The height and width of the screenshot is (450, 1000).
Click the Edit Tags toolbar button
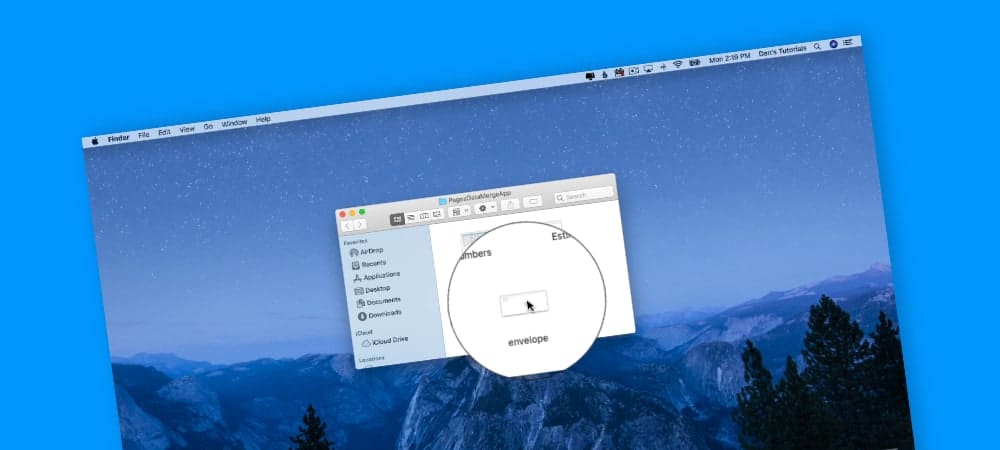533,202
